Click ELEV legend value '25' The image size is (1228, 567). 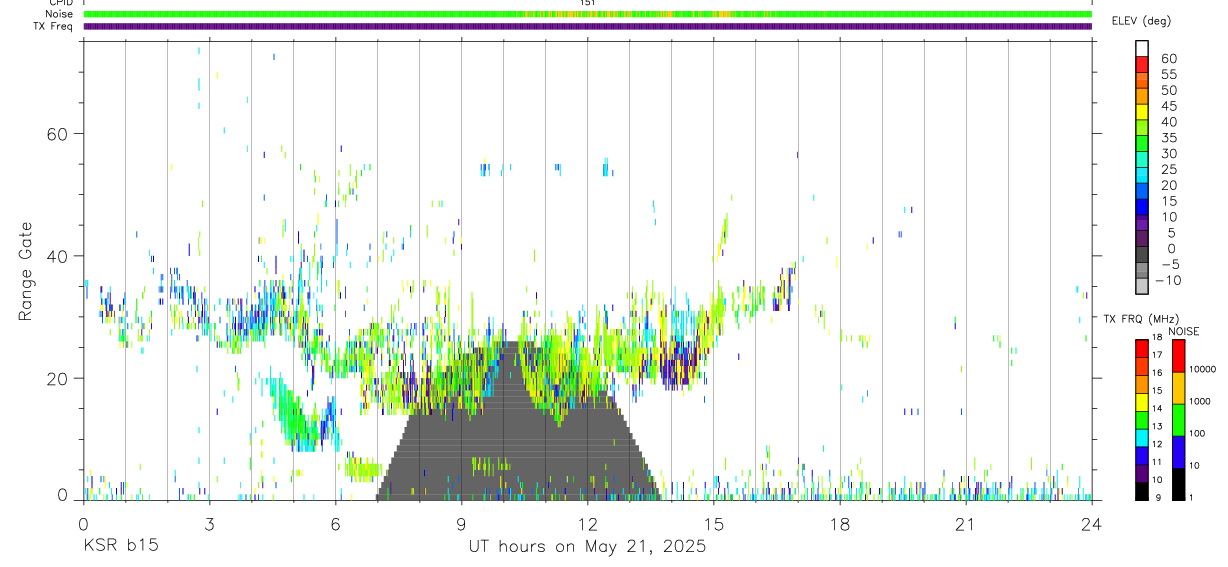[1168, 170]
